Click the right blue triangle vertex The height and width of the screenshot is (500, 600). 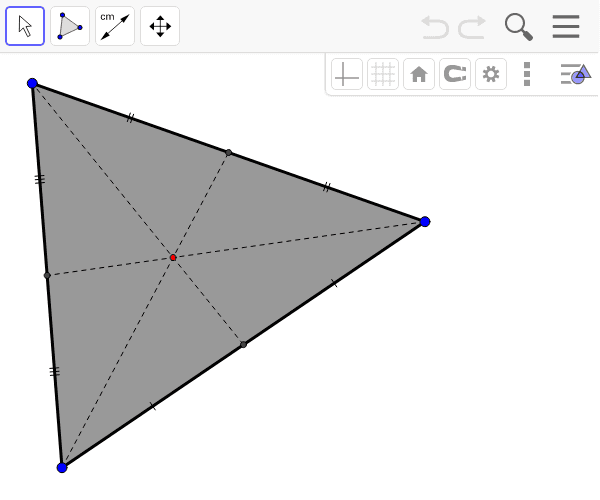pos(425,221)
